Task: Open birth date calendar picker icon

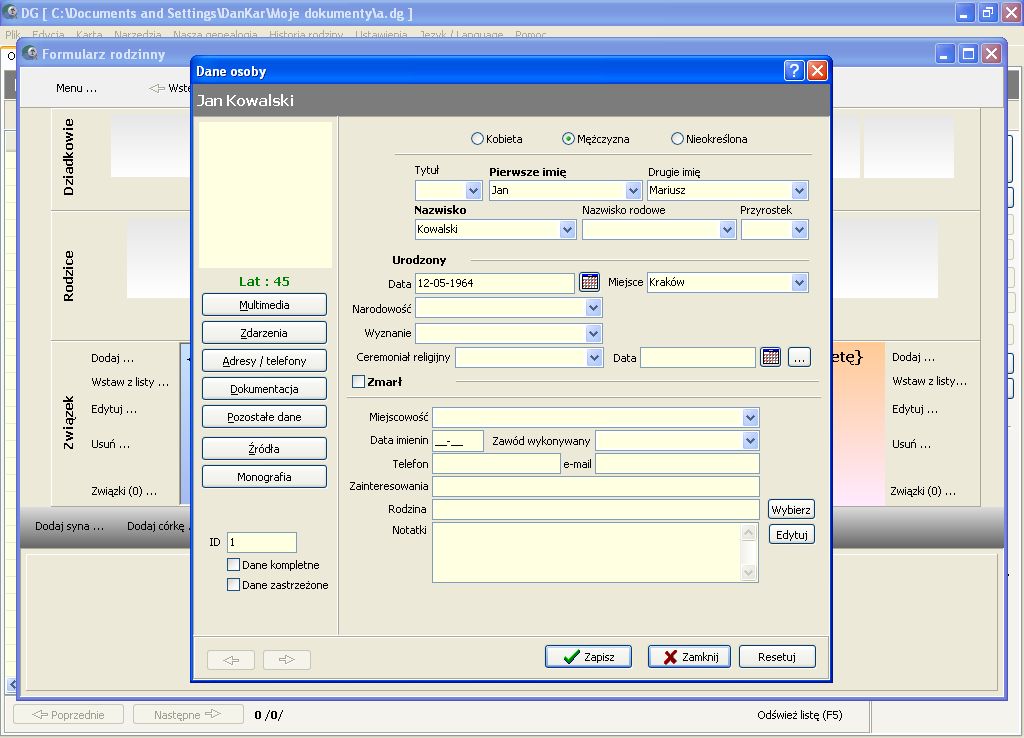Action: 589,282
